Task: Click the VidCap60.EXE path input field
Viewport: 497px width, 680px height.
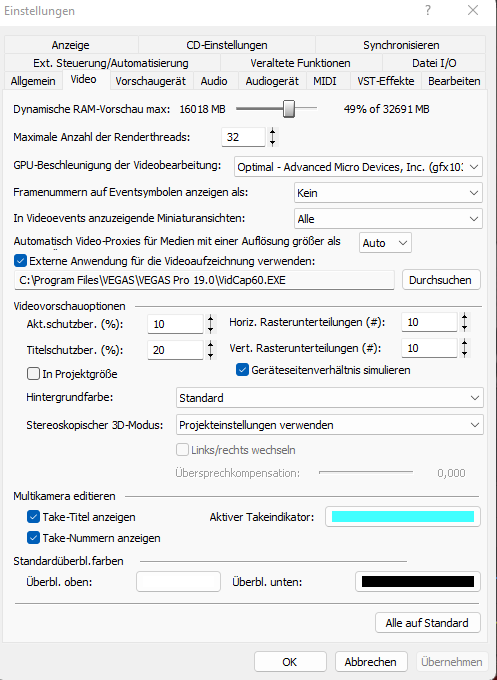Action: [x=204, y=280]
